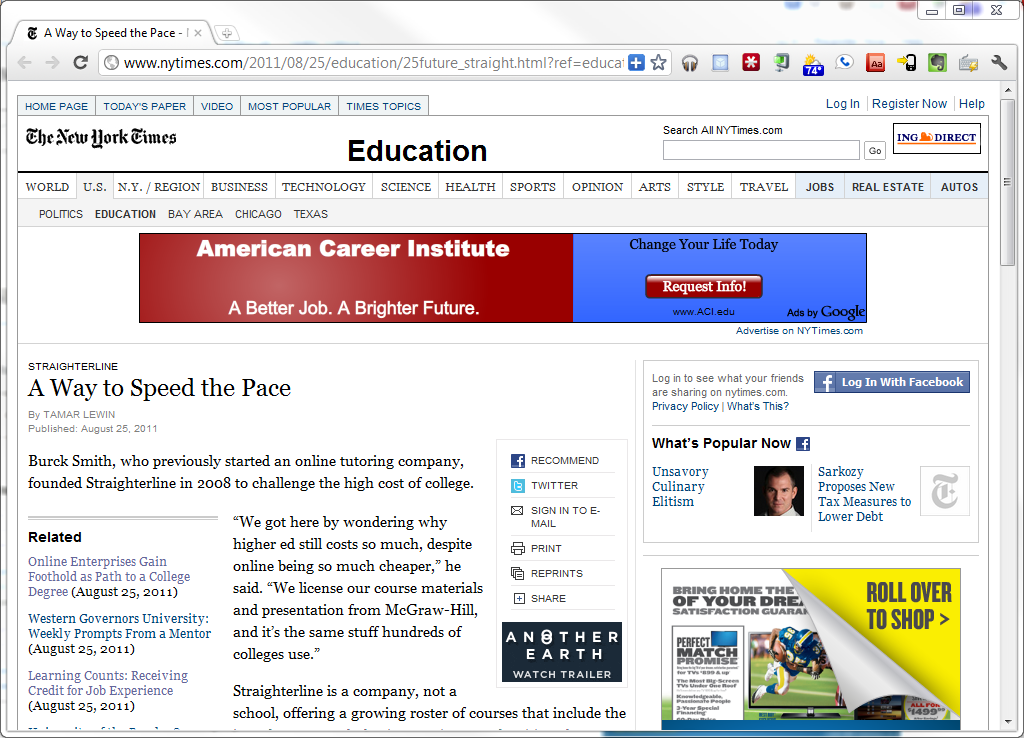Click the green monitor extension icon
This screenshot has height=738, width=1024.
point(782,63)
